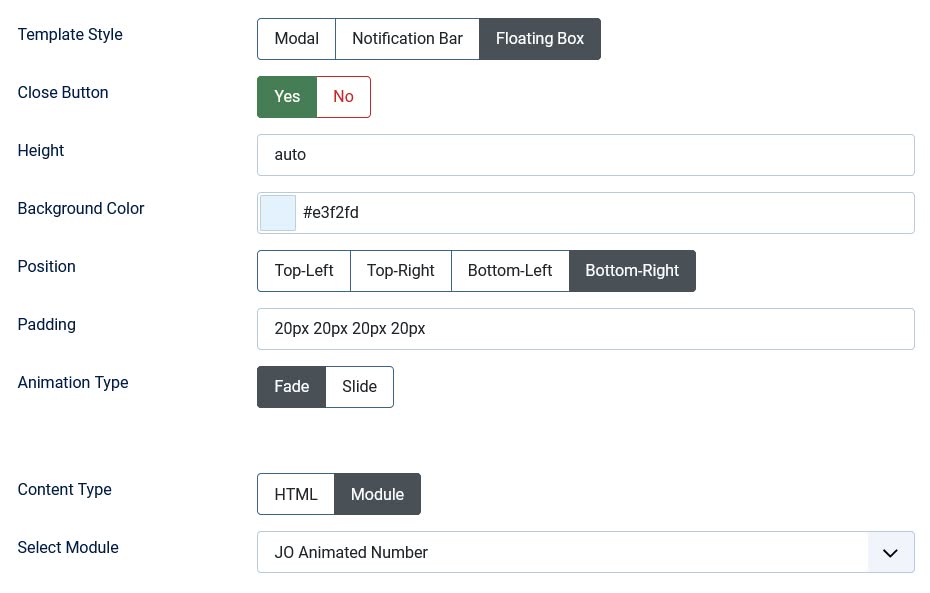Edit the Height field showing auto
Viewport: 930px width, 593px height.
point(585,154)
